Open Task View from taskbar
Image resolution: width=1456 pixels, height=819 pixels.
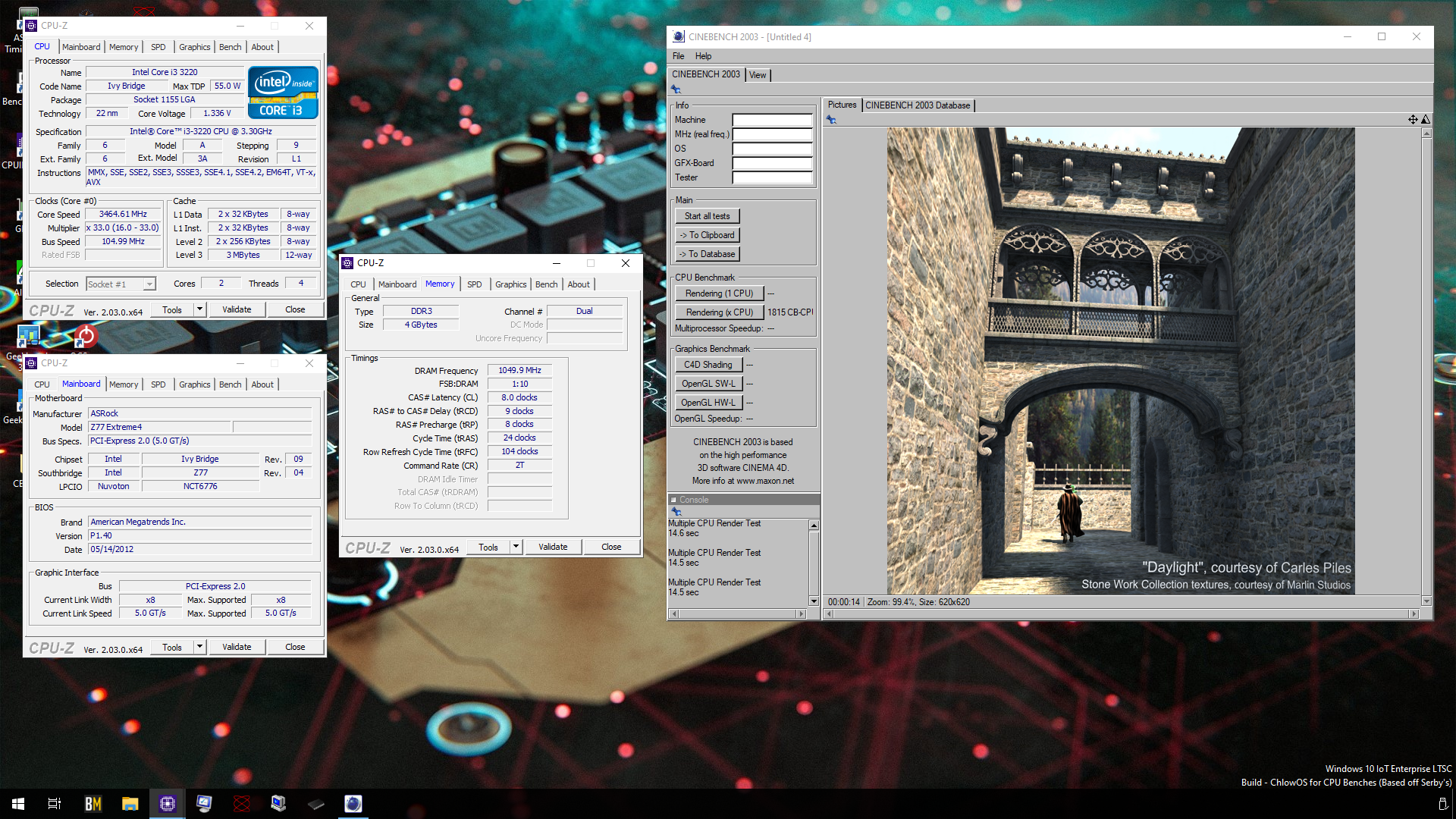(x=55, y=804)
